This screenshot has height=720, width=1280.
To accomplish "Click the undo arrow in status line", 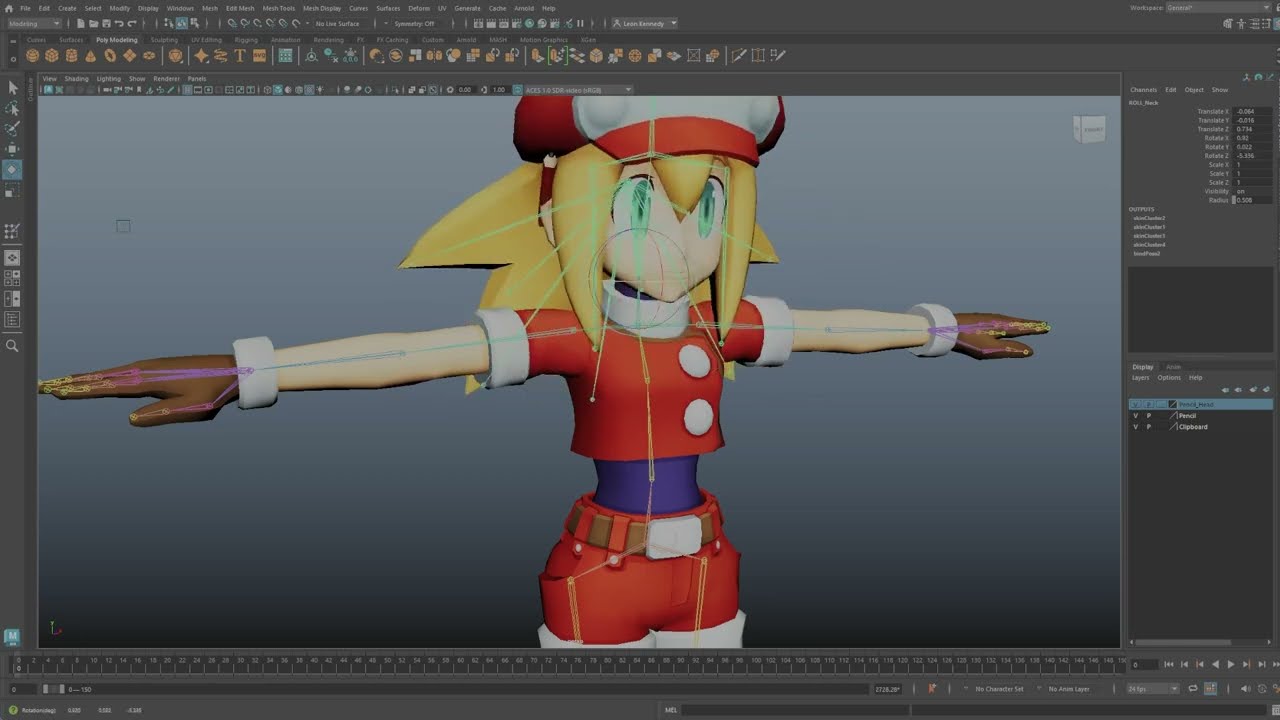I will point(119,23).
